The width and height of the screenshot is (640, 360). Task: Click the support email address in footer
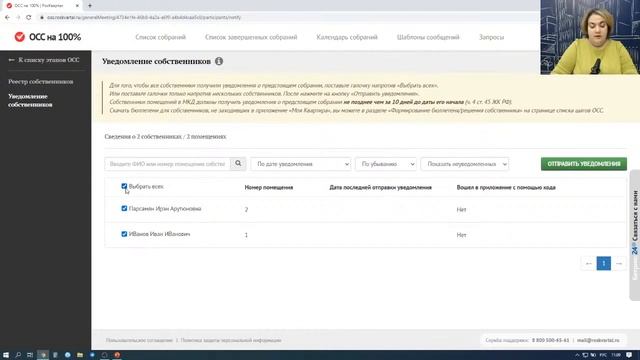pos(598,340)
